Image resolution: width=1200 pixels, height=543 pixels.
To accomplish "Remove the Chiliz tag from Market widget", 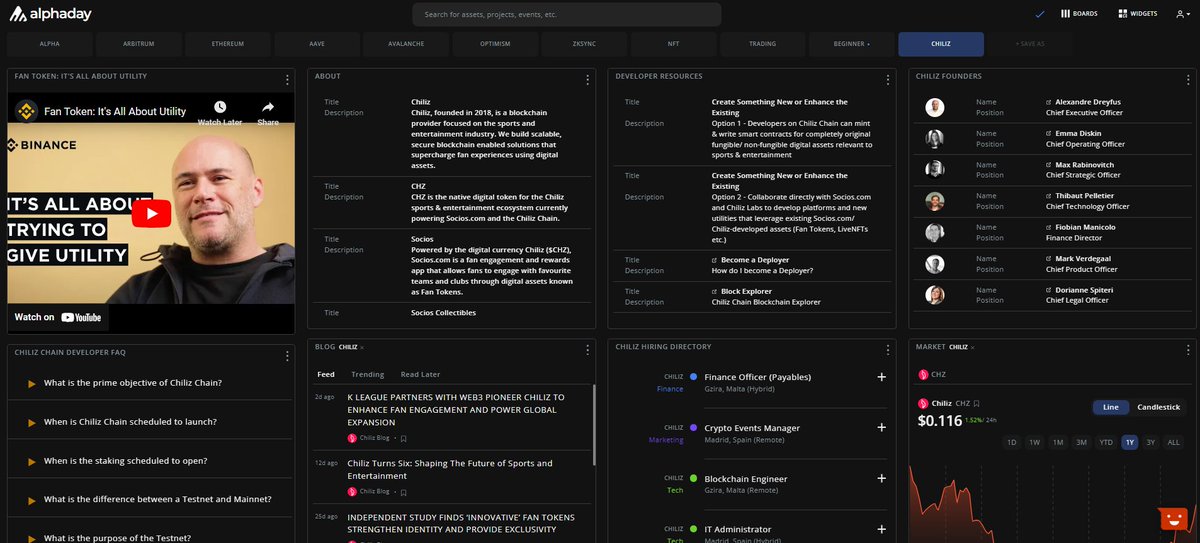I will click(x=971, y=348).
